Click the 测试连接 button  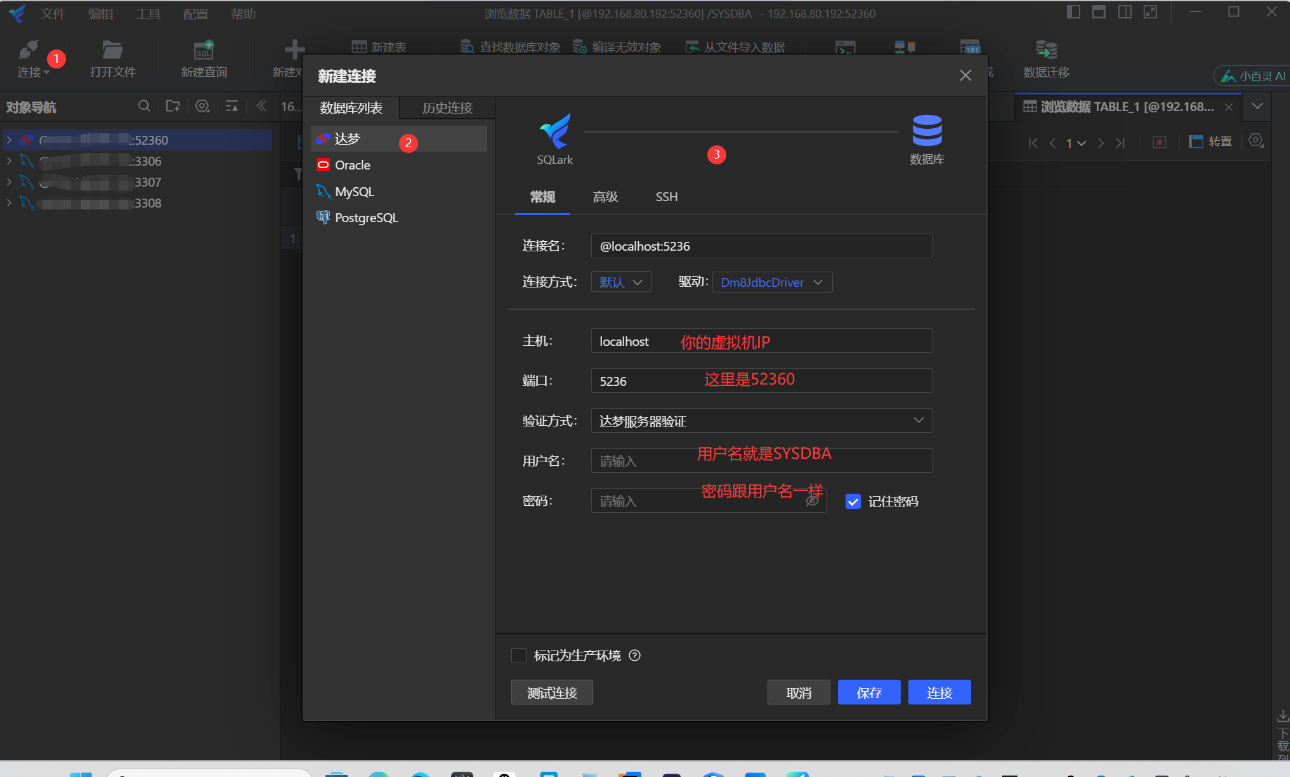pos(551,693)
